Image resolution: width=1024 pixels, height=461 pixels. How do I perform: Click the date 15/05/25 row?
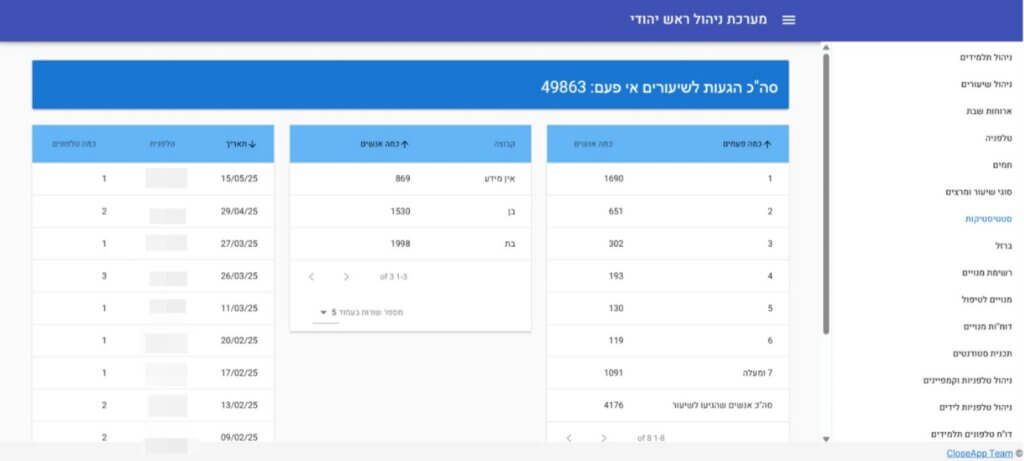tap(153, 178)
